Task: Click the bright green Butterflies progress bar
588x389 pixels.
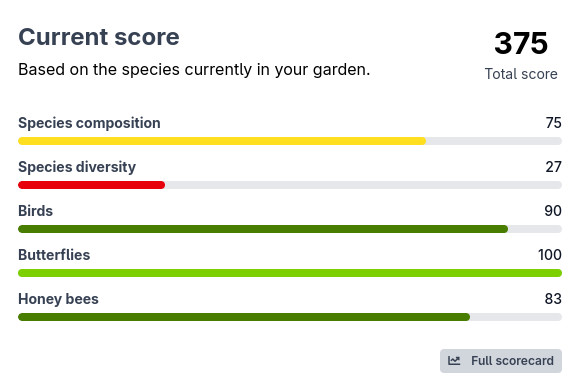Action: 290,273
